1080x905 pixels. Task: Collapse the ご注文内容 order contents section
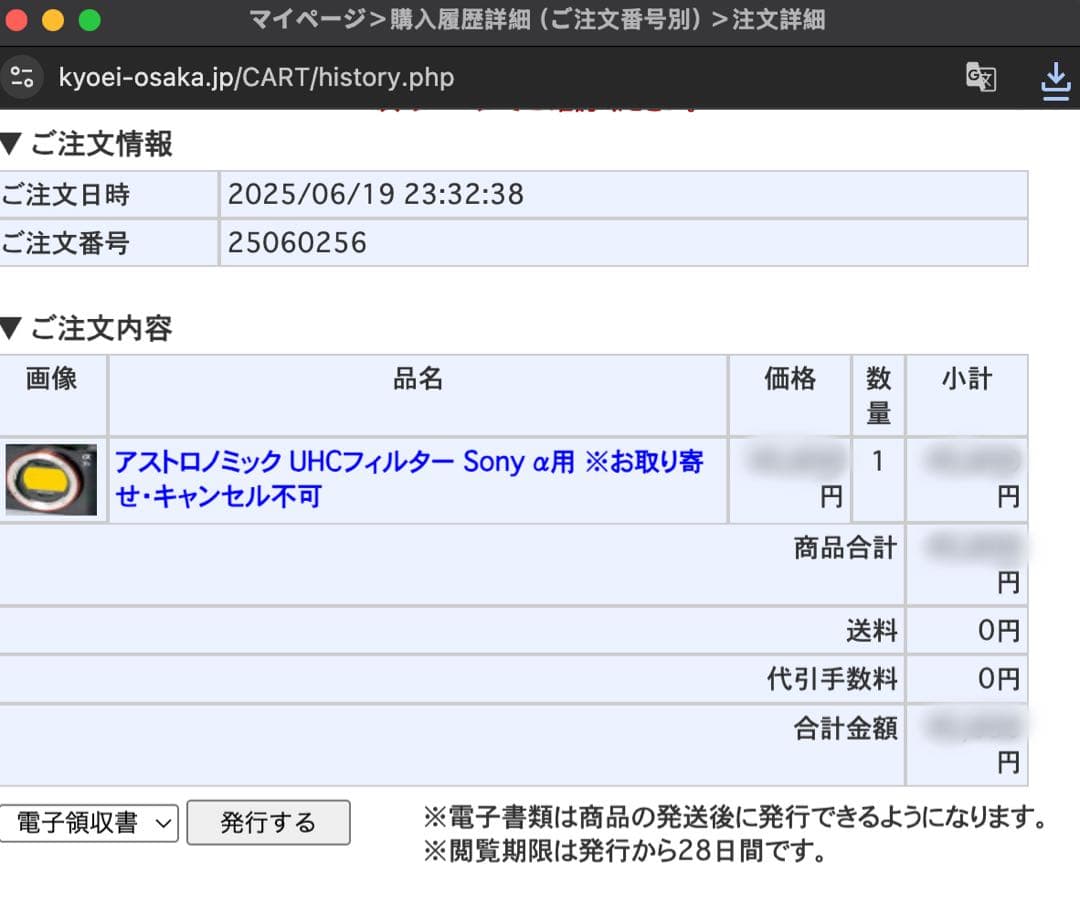pos(90,328)
